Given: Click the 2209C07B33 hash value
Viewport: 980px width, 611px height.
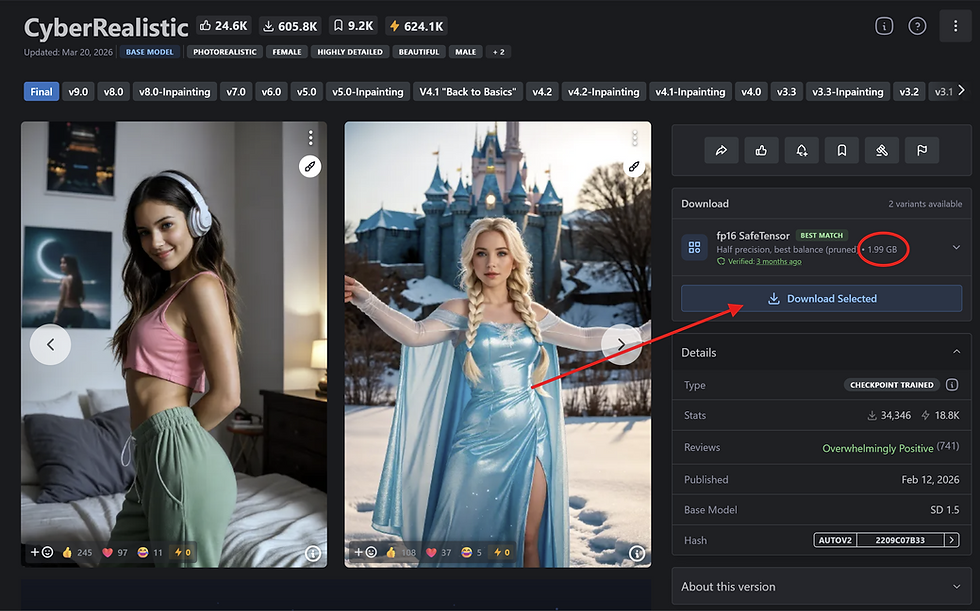Looking at the screenshot, I should 900,540.
